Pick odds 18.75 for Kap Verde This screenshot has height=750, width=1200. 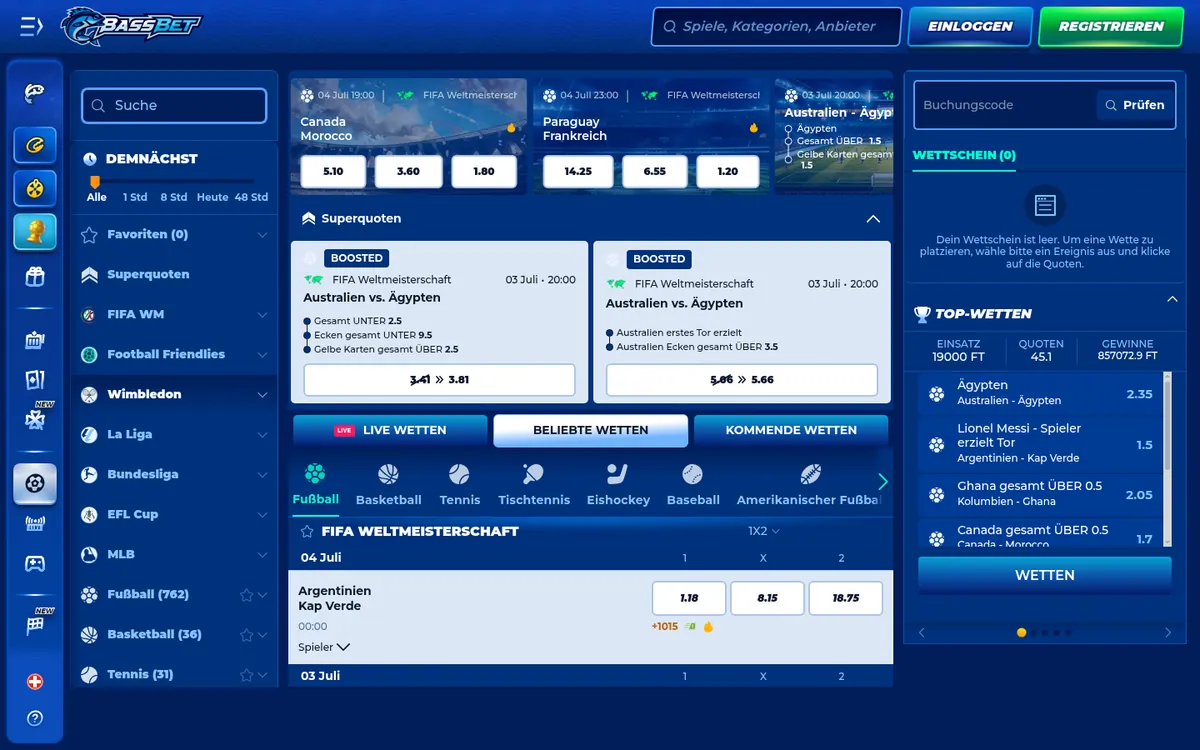[846, 598]
